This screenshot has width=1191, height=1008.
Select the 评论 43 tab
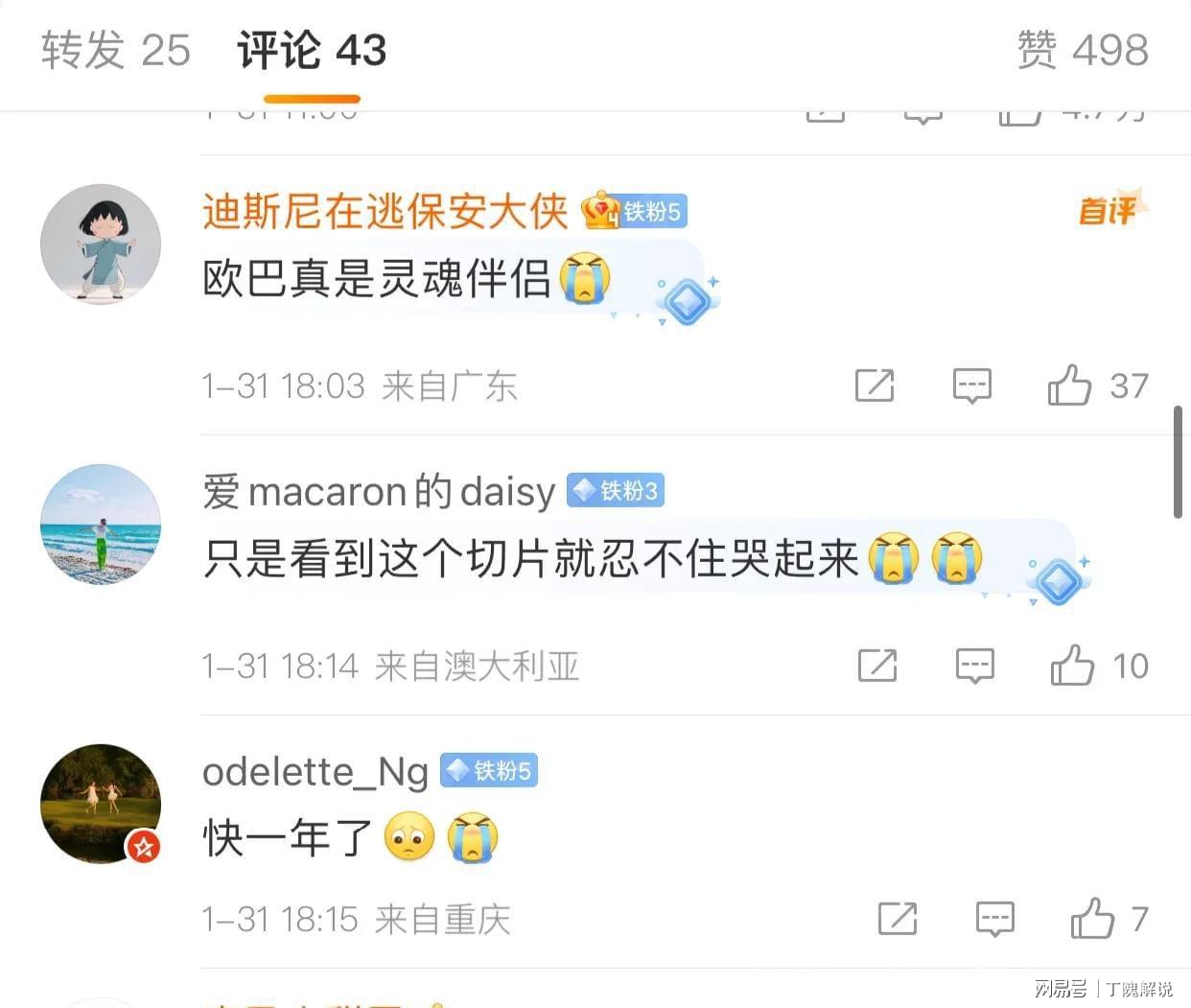312,50
